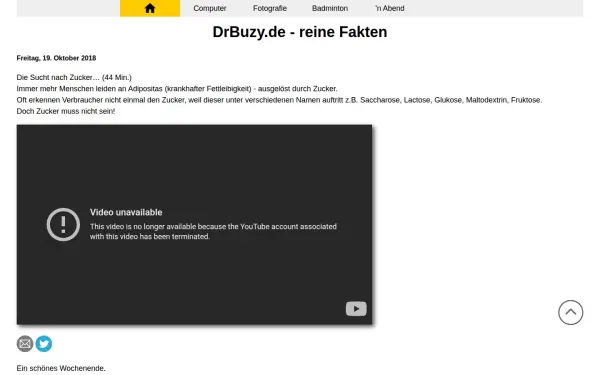Viewport: 600px width, 375px height.
Task: Share the post on Twitter
Action: 44,344
